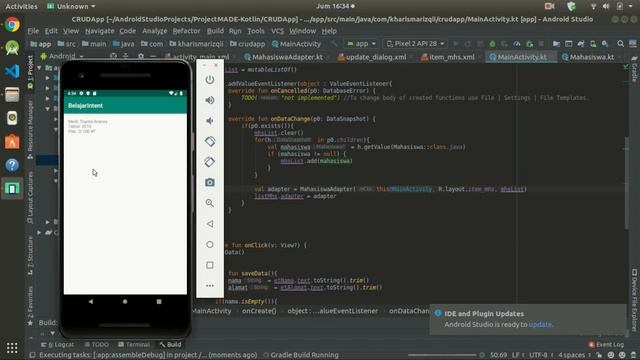Tap the phone's home navigation button

coord(125,302)
